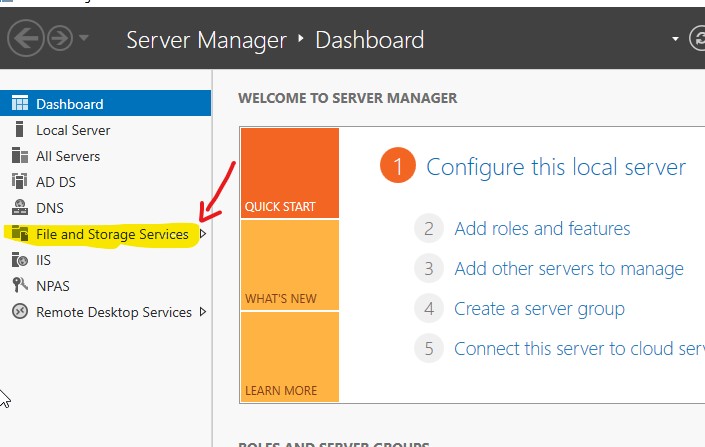Screen dimensions: 705x447
Task: Click the WELCOME TO SERVER MANAGER heading
Action: 348,98
